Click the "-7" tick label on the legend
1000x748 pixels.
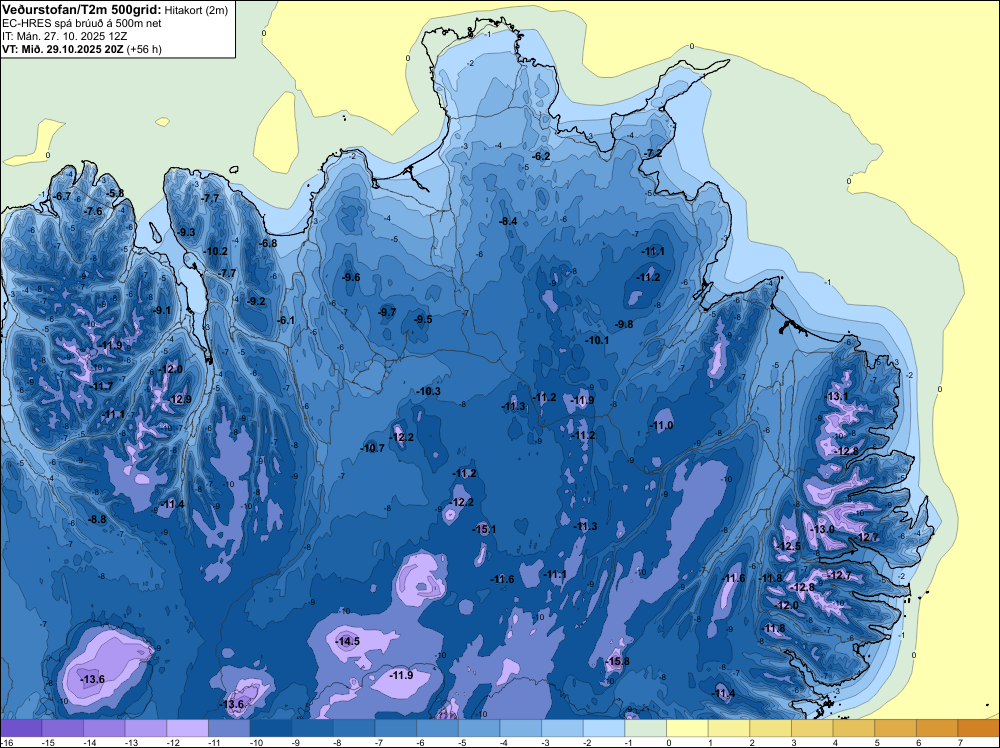(379, 743)
